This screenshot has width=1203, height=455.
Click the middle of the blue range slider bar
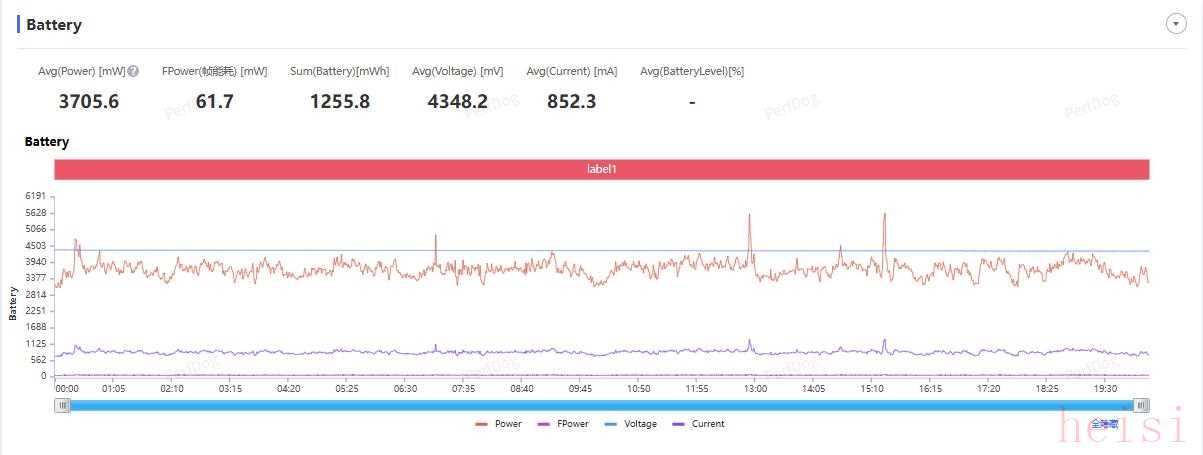601,405
